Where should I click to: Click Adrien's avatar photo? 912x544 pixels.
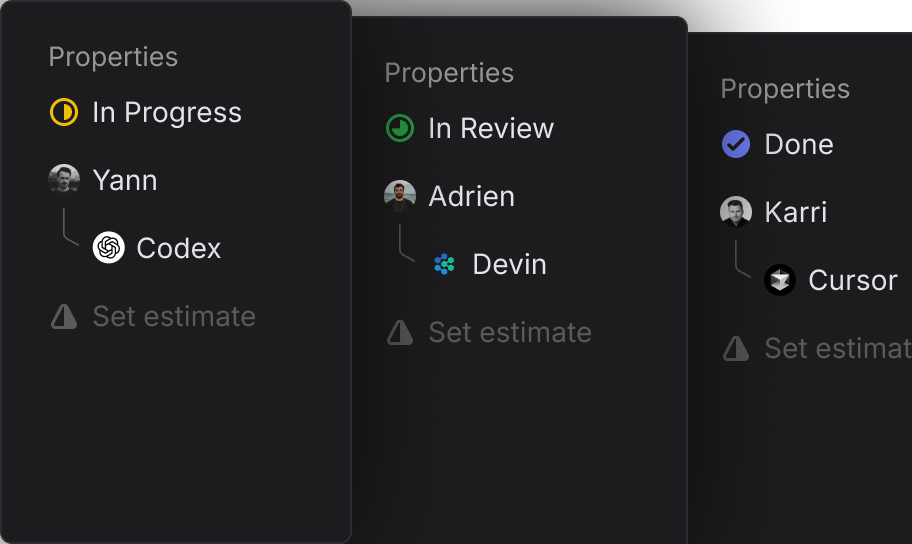400,196
